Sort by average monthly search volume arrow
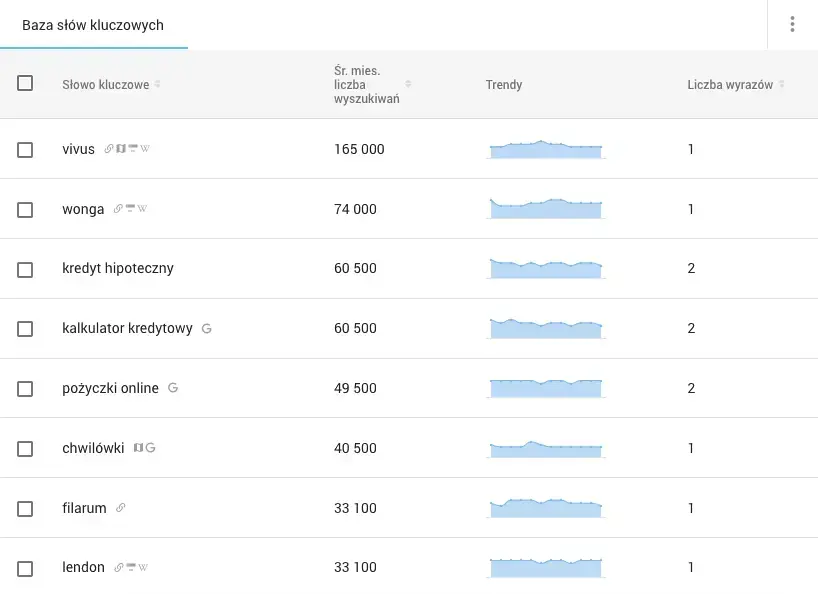 pos(408,85)
